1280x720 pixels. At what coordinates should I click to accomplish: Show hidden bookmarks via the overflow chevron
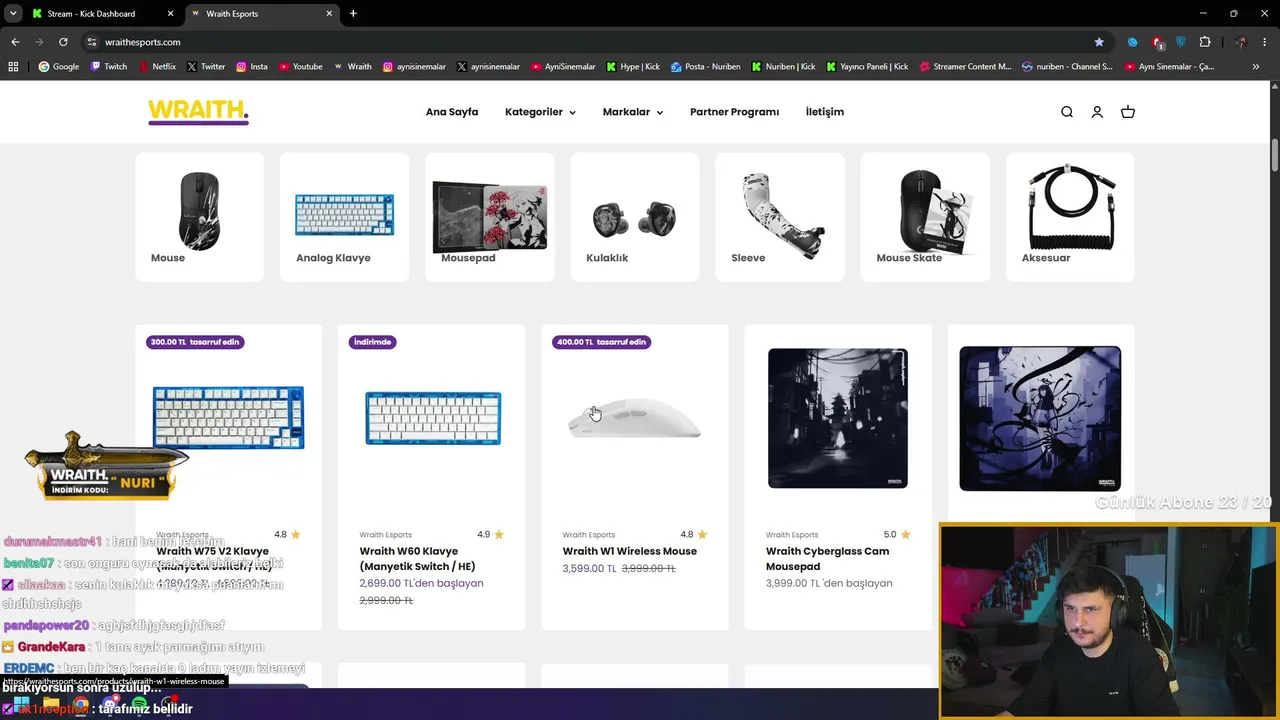pyautogui.click(x=1256, y=67)
